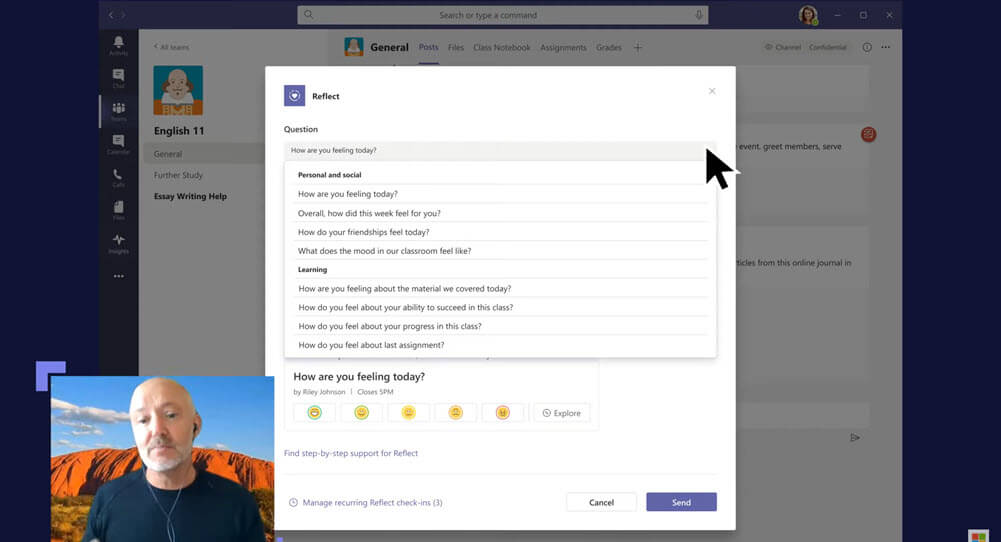
Task: Choose "feeling about the material we covered"
Action: (x=503, y=289)
